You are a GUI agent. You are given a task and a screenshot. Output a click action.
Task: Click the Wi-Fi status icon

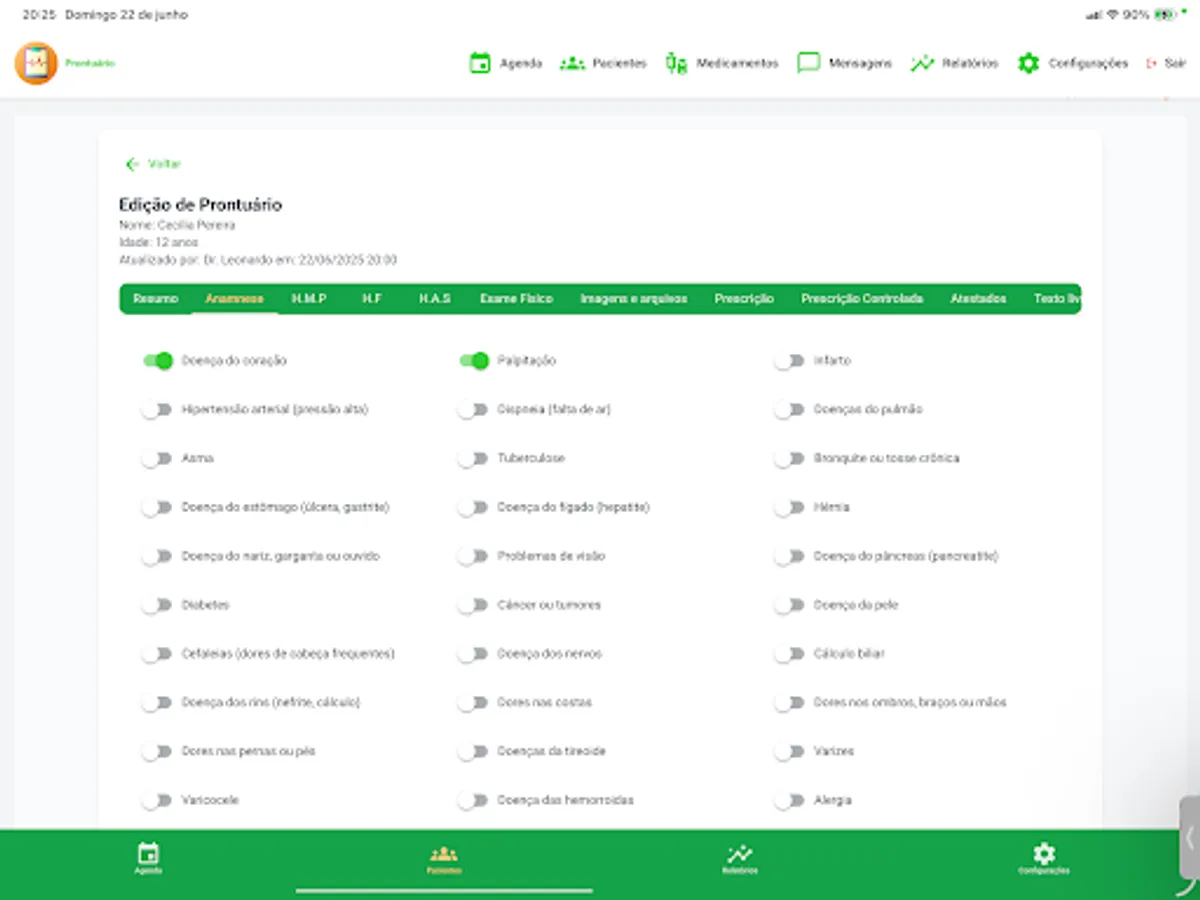pyautogui.click(x=1112, y=15)
